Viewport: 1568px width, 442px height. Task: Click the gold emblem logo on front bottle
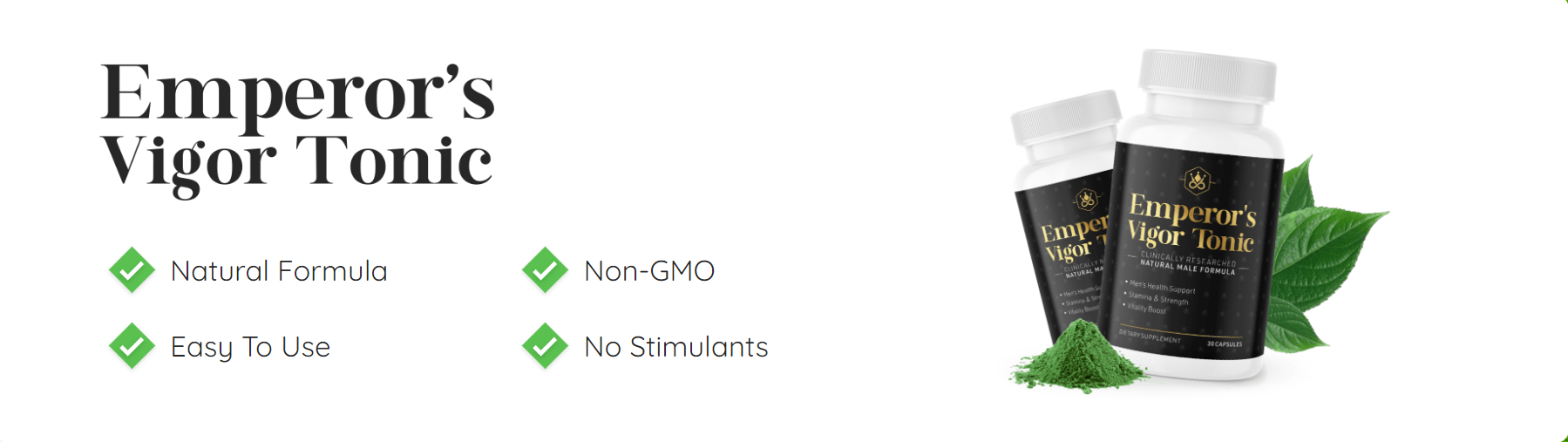1197,180
